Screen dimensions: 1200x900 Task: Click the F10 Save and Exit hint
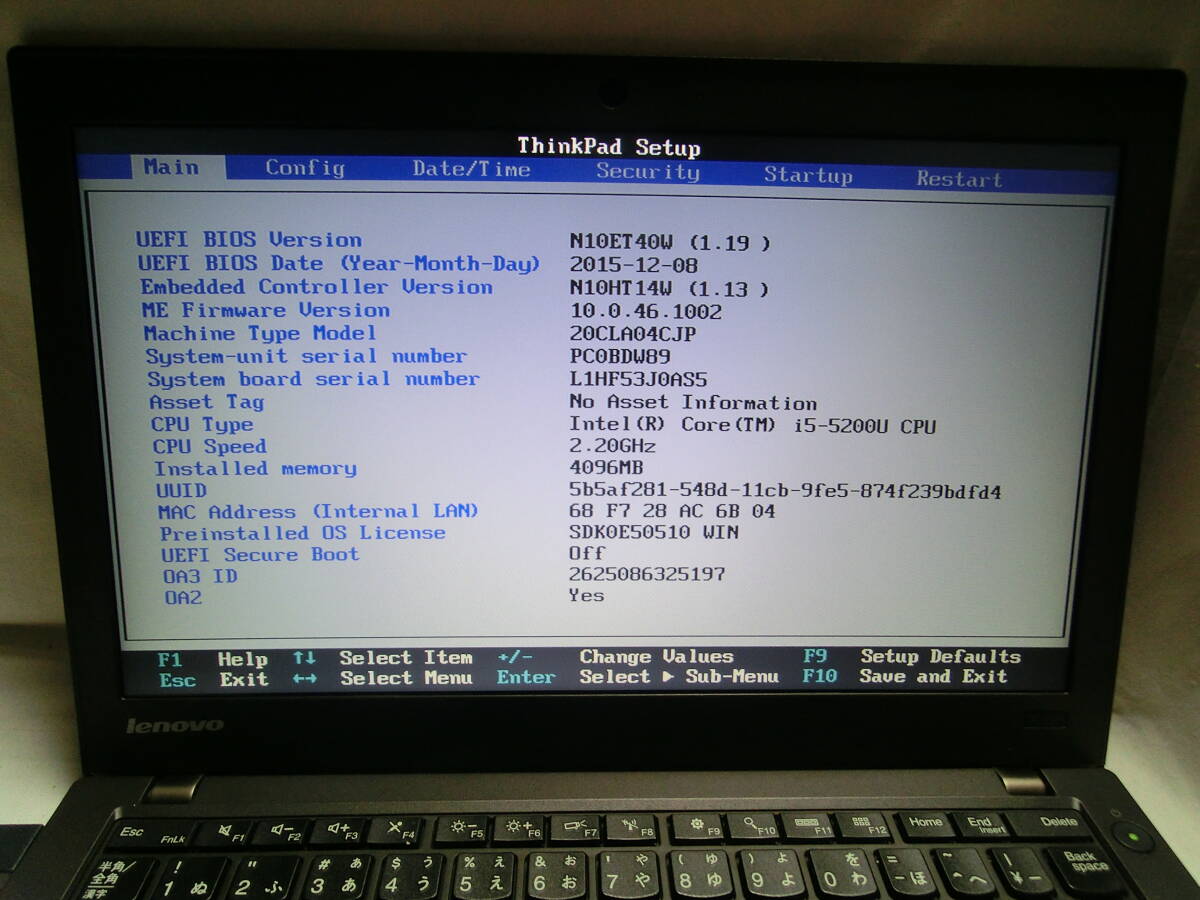905,677
